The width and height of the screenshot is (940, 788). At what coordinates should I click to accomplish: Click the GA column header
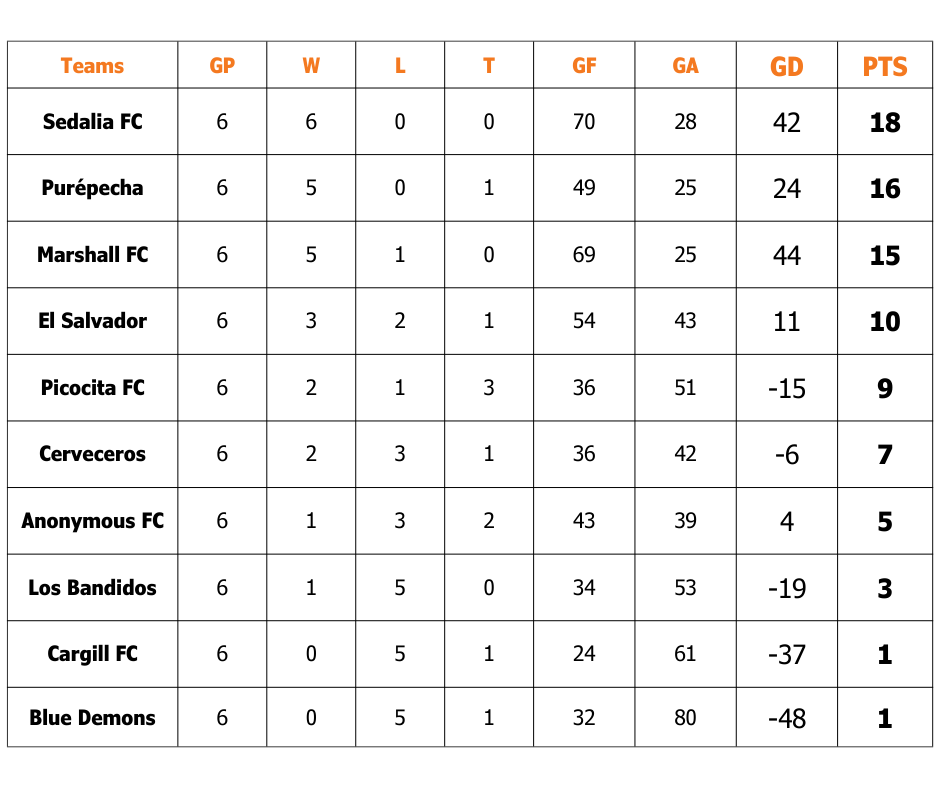tap(685, 66)
